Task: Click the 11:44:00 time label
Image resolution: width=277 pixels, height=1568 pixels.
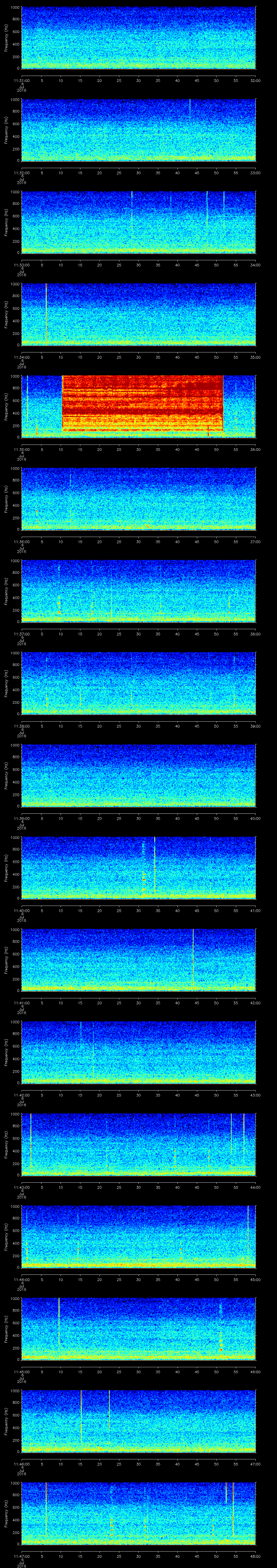Action: (21, 1279)
